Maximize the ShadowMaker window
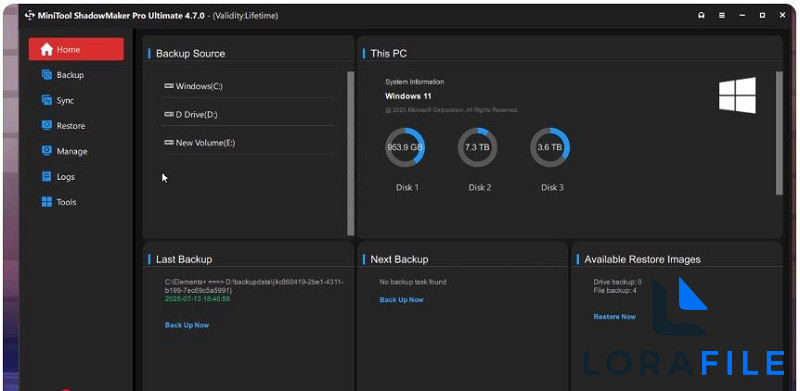Viewport: 800px width, 391px height. 762,16
